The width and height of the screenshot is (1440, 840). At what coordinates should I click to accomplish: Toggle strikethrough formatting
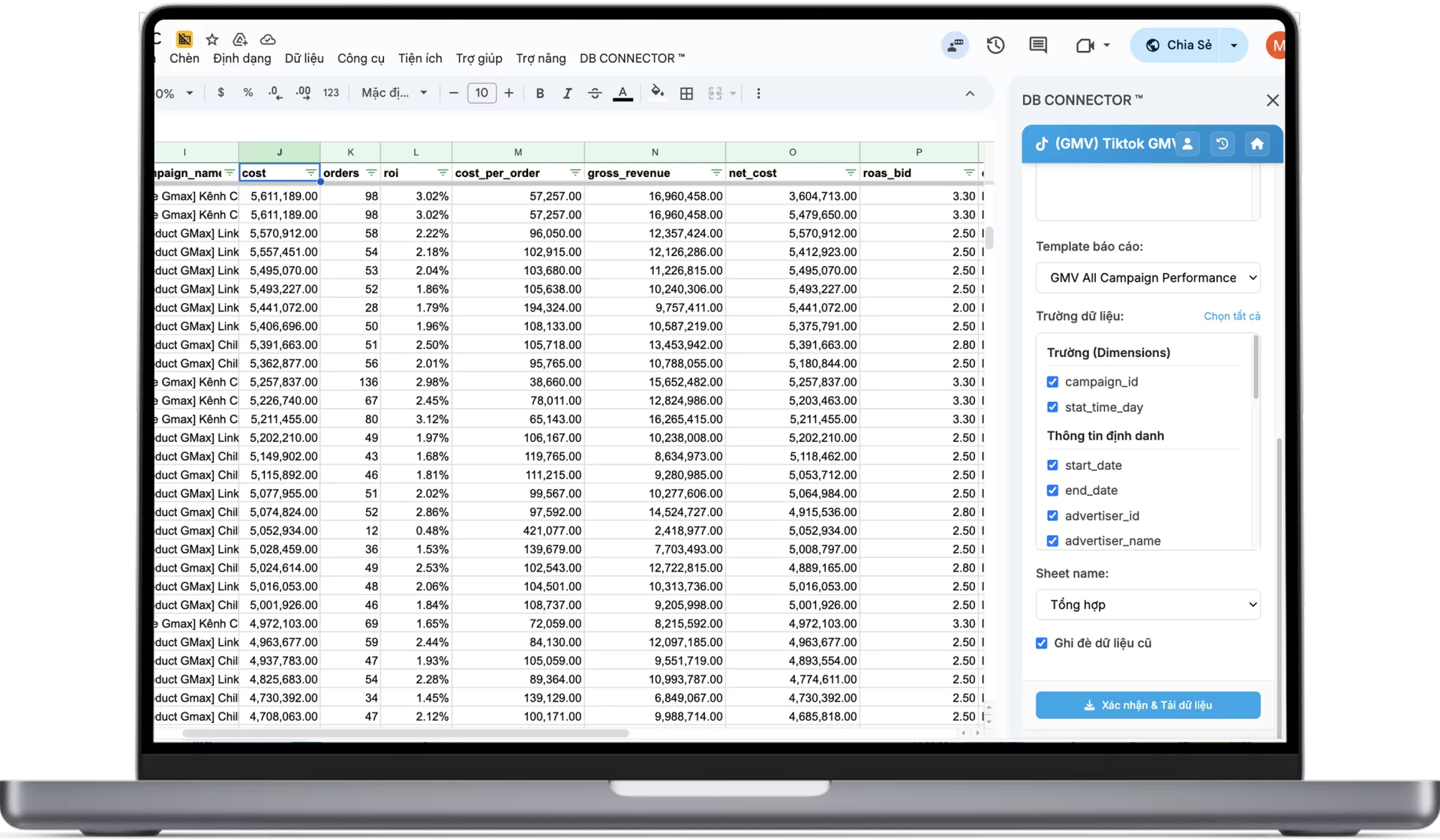click(595, 93)
